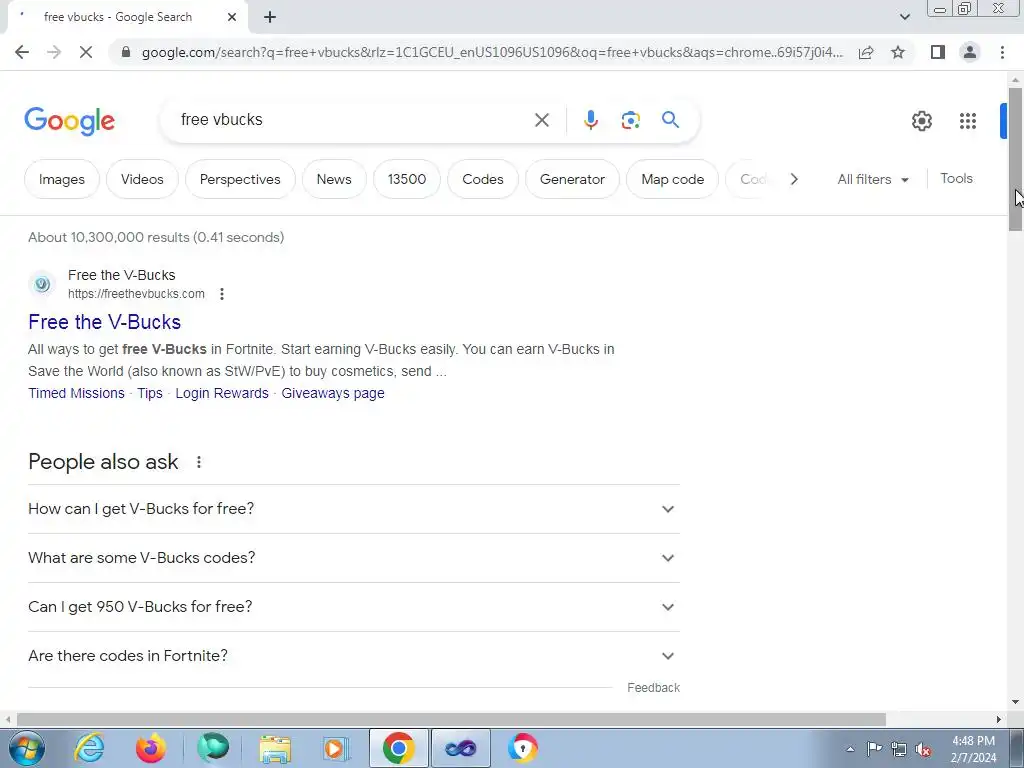Click muted volume icon in tray
This screenshot has width=1024, height=768.
(923, 750)
